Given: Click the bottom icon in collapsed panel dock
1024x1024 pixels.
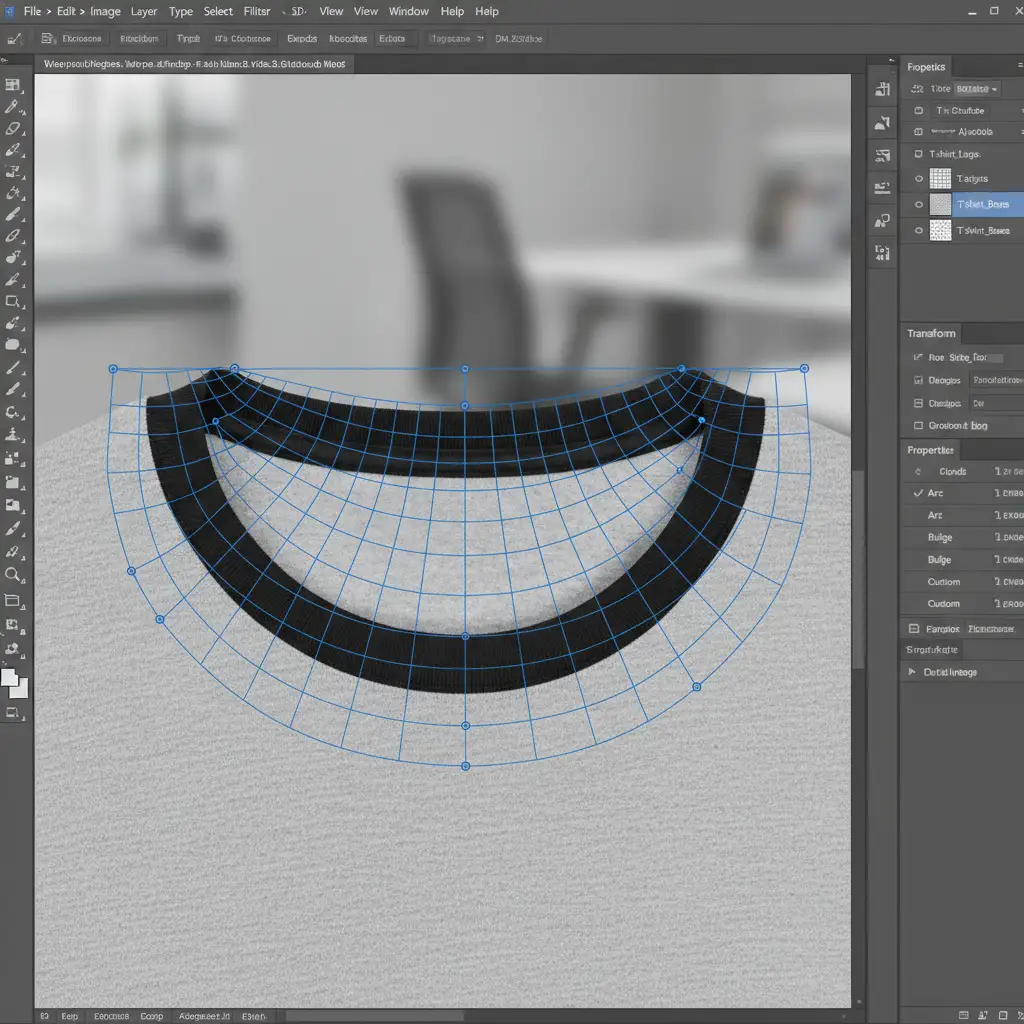Looking at the screenshot, I should [882, 253].
